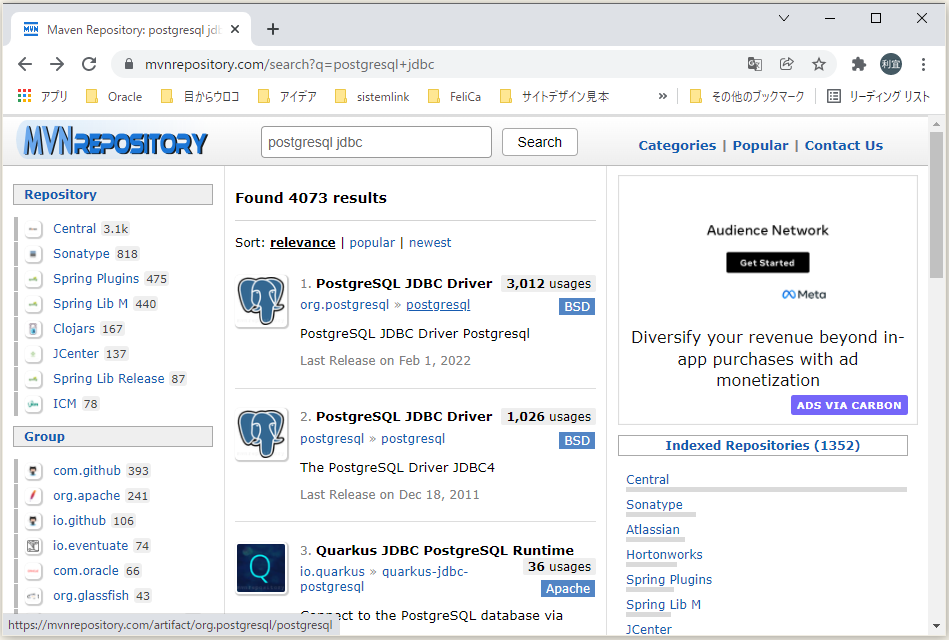
Task: Click the postgresql jdbc search field
Action: pyautogui.click(x=375, y=142)
